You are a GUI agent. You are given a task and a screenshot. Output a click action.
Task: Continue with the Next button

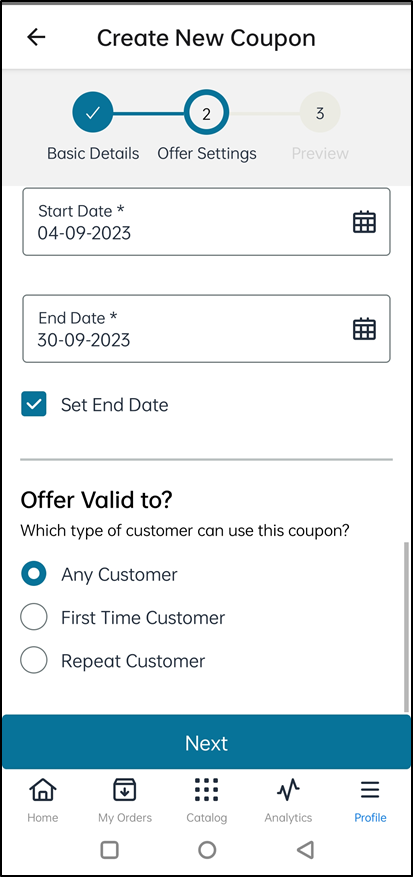pos(206,742)
